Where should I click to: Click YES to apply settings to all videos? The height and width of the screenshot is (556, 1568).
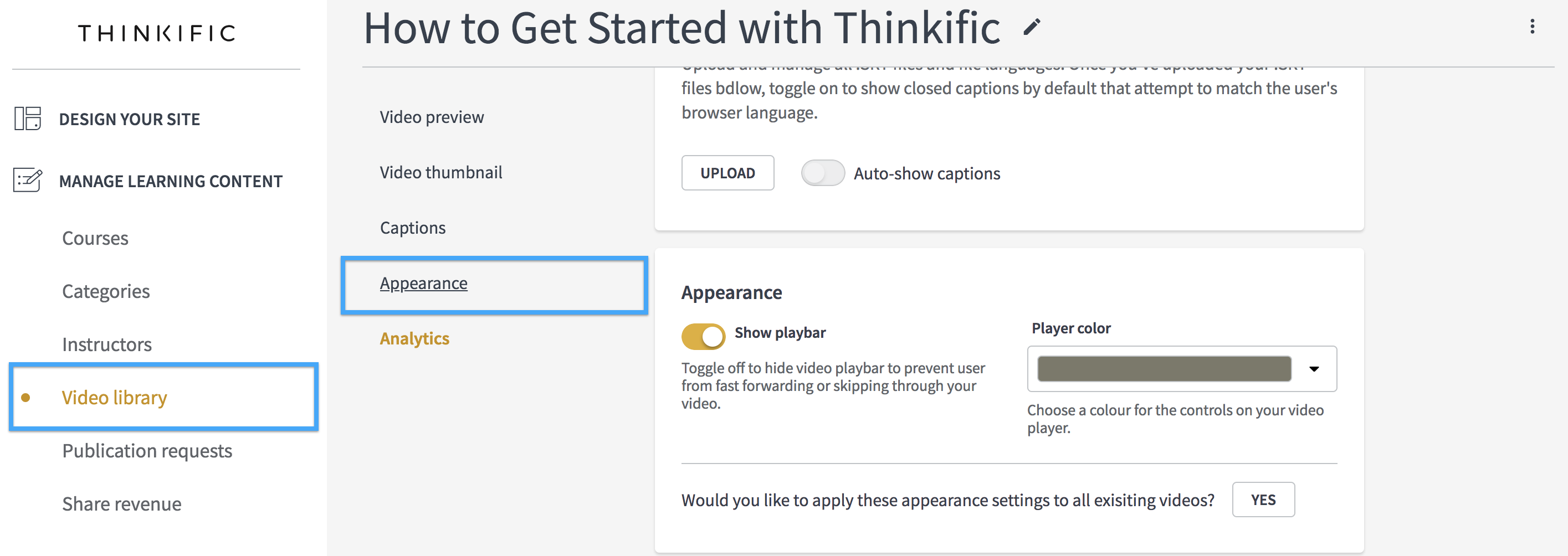click(x=1263, y=500)
